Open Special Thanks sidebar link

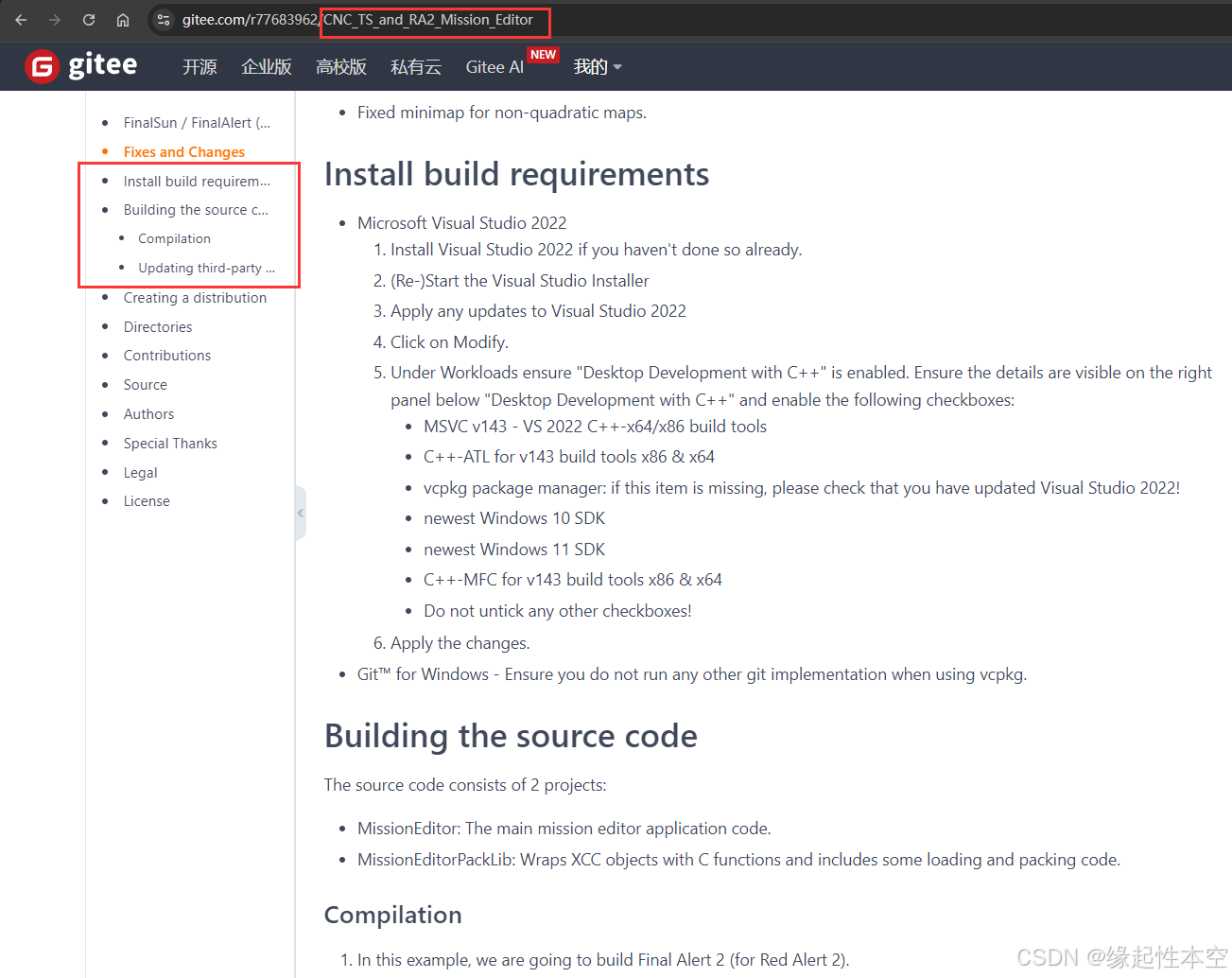(170, 443)
